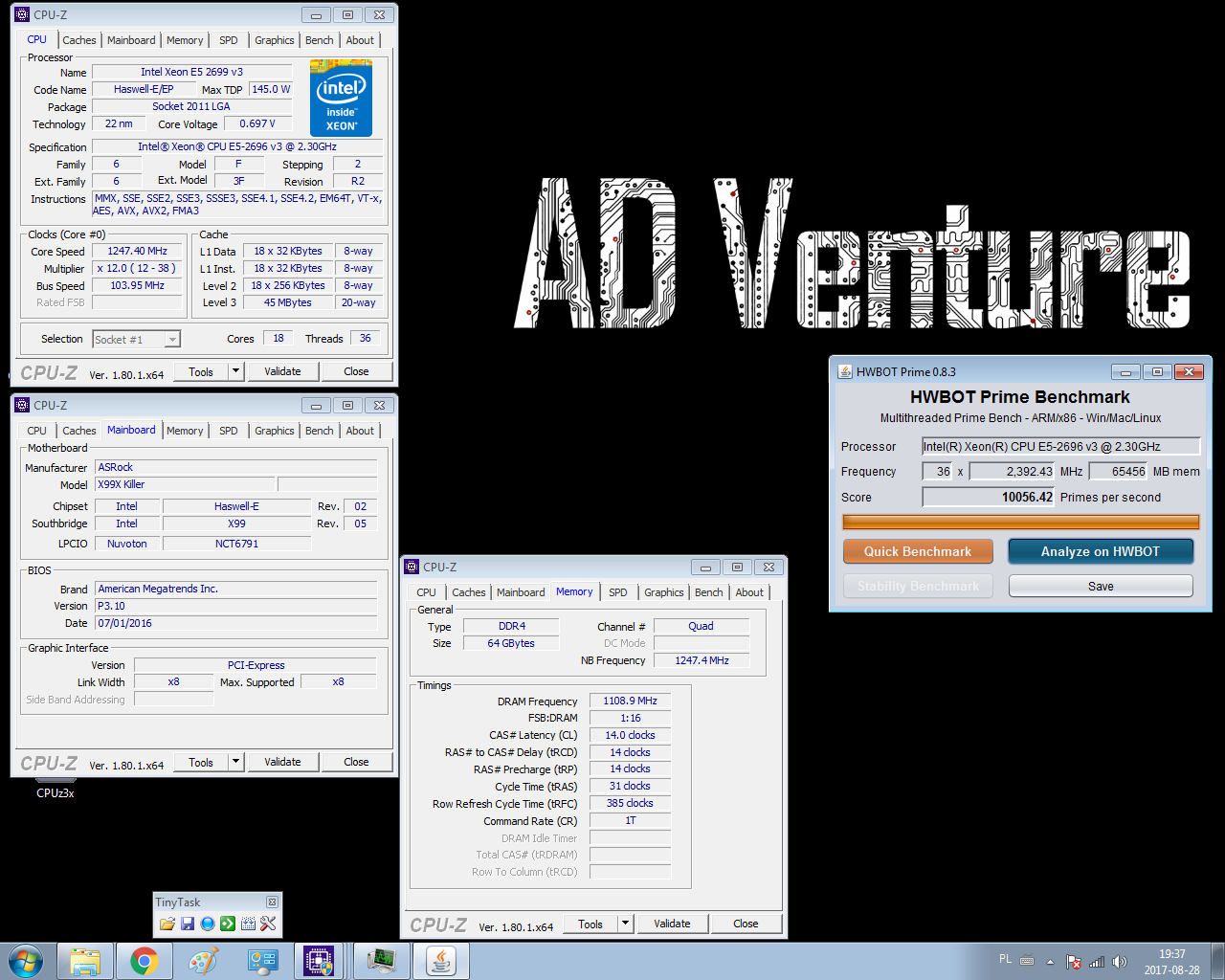Open Action Center flag in tray
Screen dimensions: 1225x980
click(1074, 962)
